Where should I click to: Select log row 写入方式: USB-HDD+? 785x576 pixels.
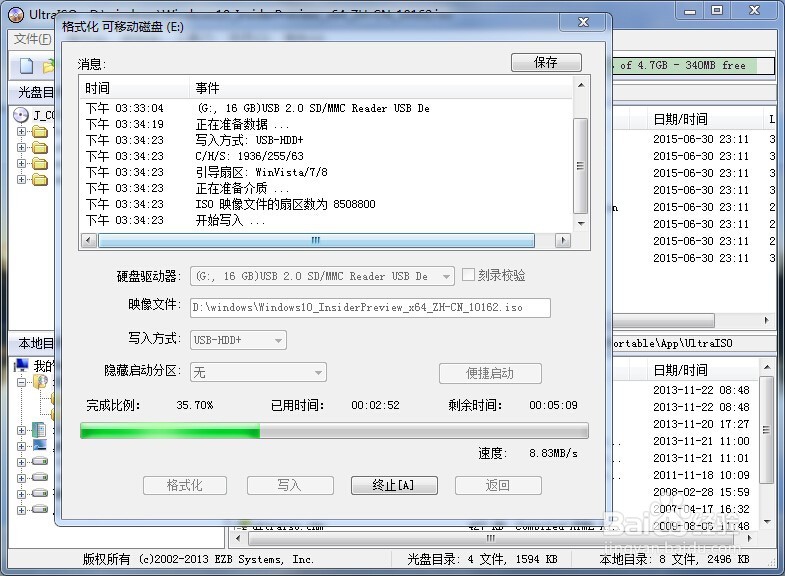click(326, 140)
